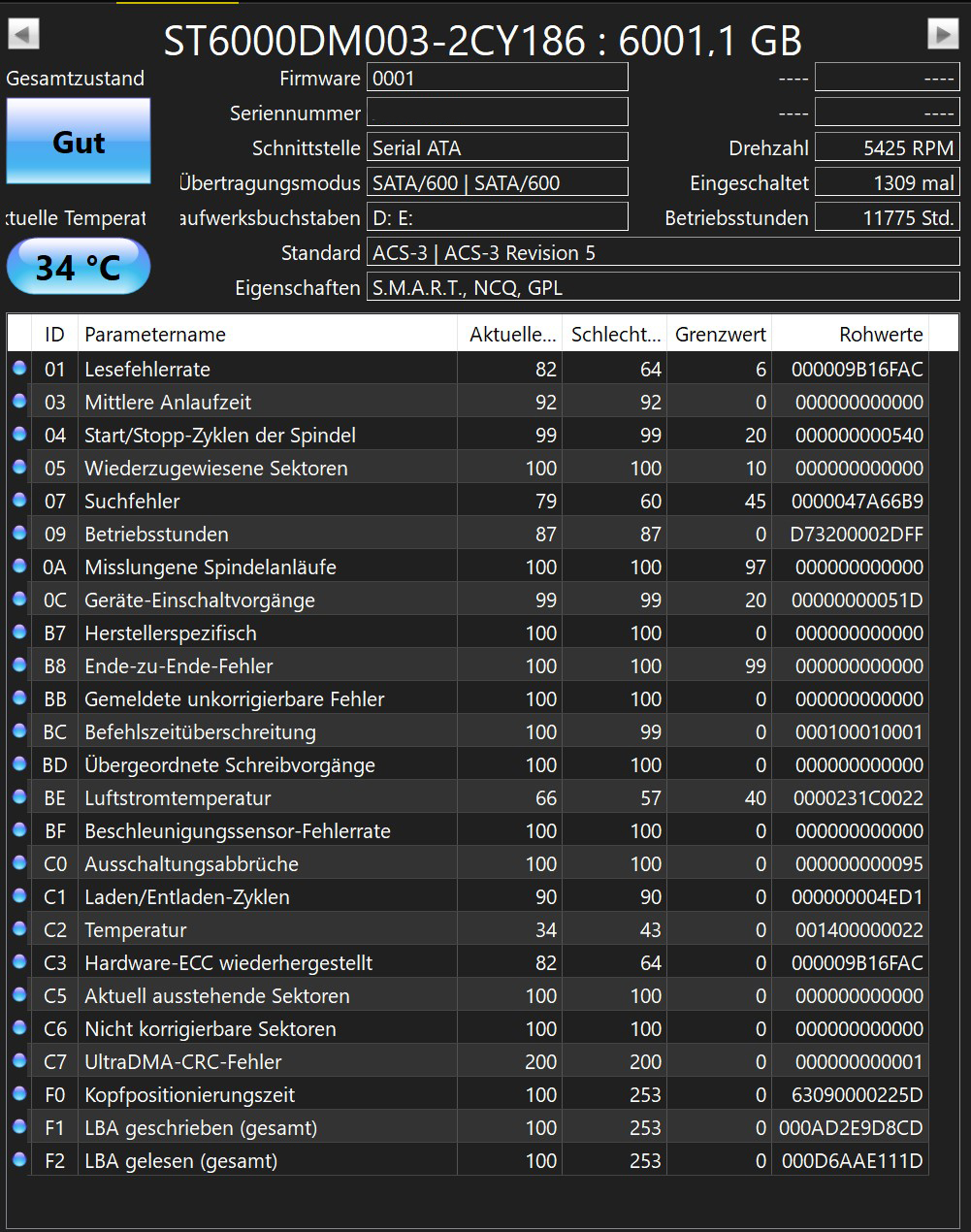971x1232 pixels.
Task: Sort by the Grenzwert column header
Action: pyautogui.click(x=721, y=334)
